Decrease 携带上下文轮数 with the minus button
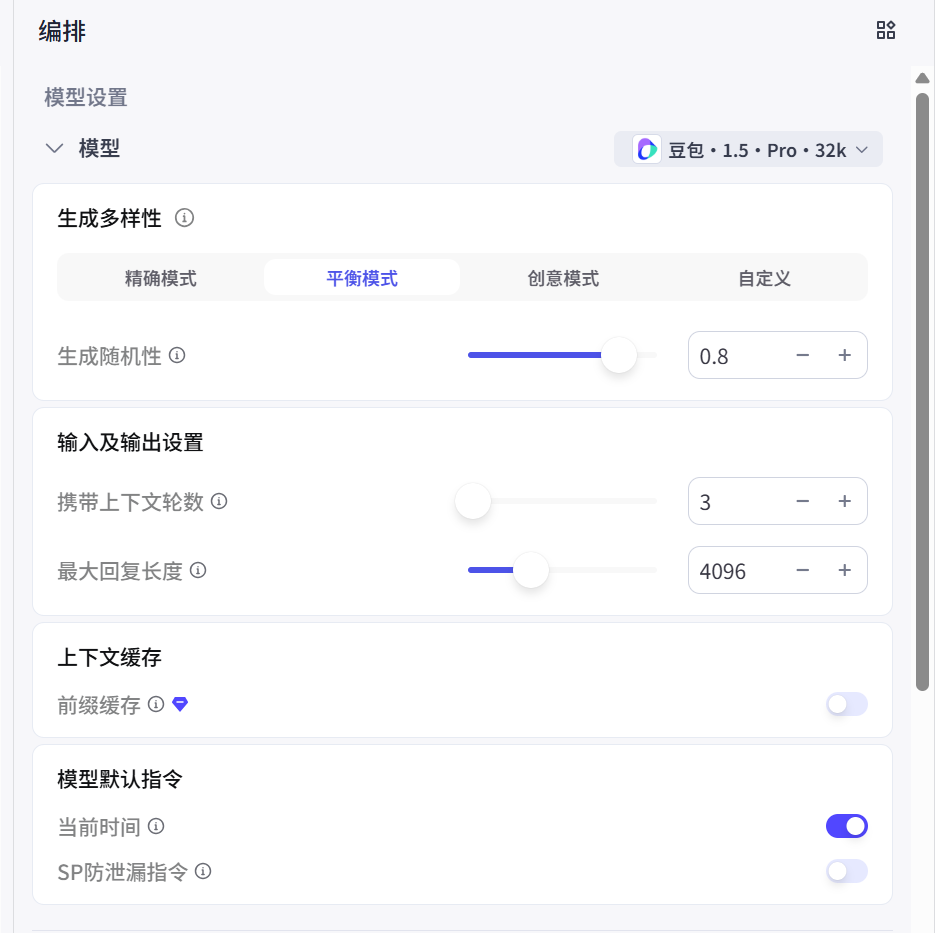The width and height of the screenshot is (952, 933). pyautogui.click(x=802, y=501)
